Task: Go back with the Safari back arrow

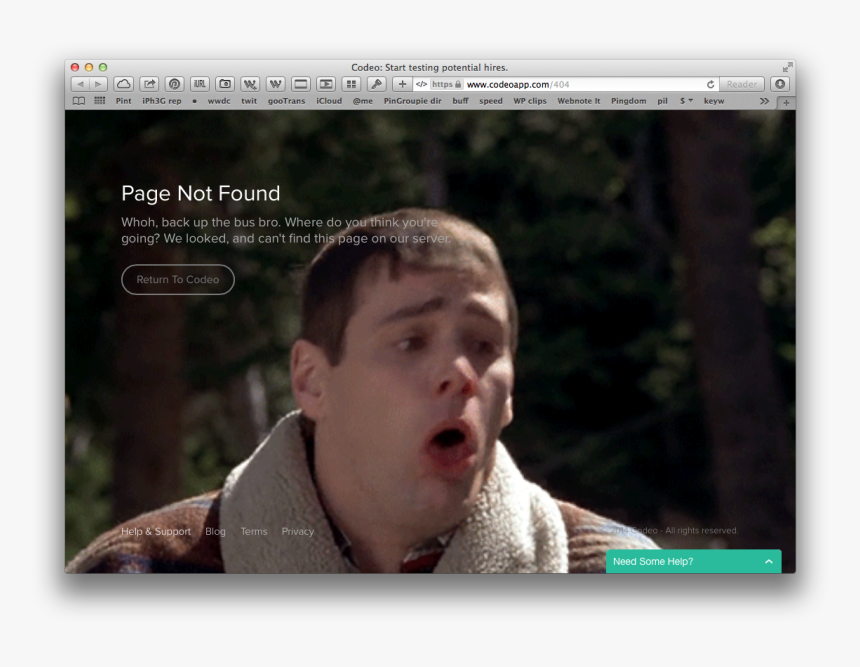Action: point(80,84)
